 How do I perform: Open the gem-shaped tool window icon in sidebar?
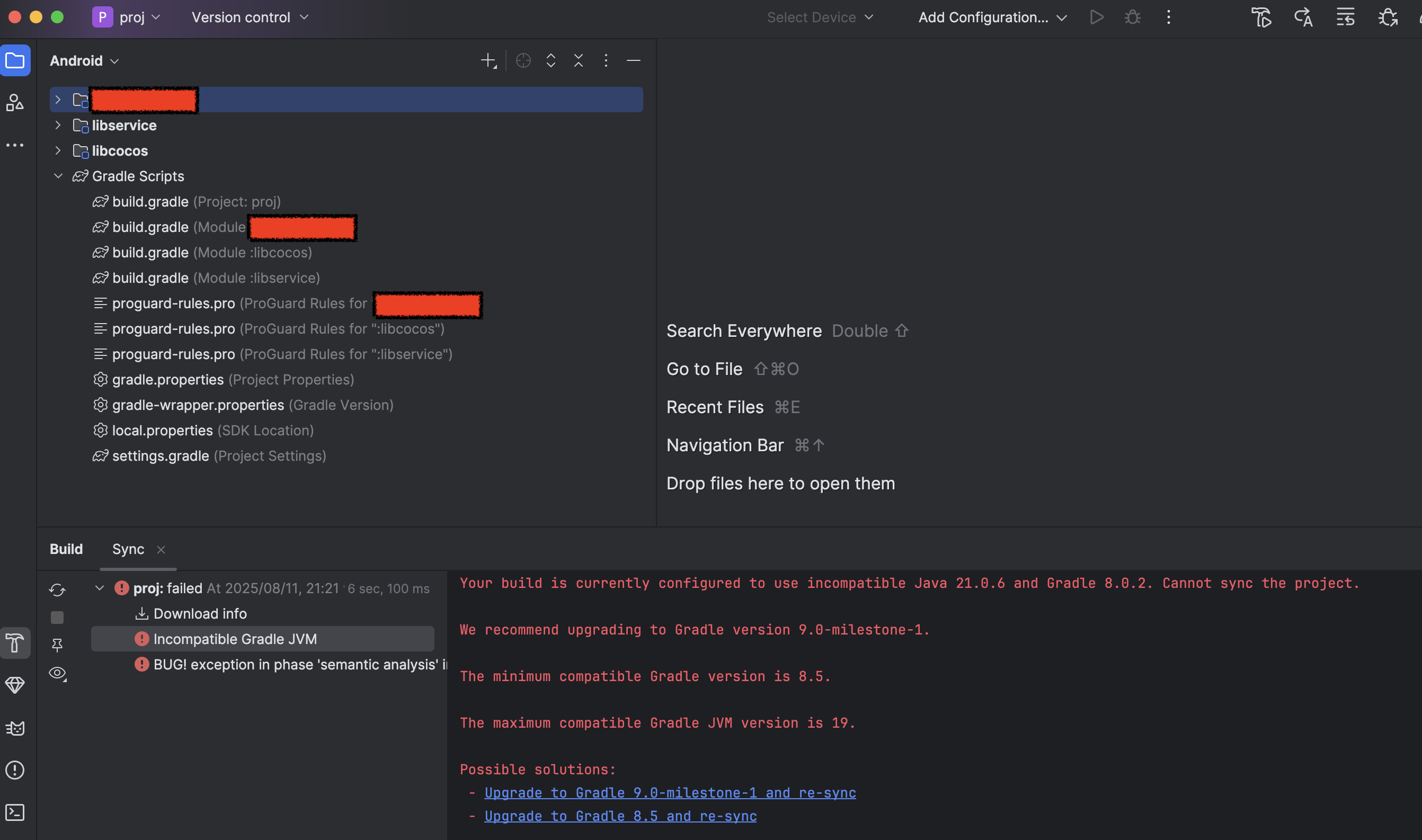tap(15, 685)
